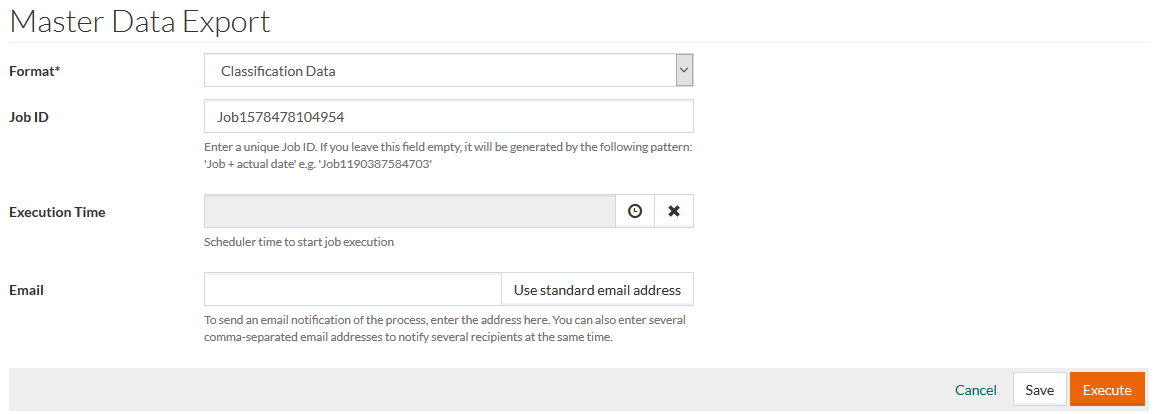Click the Master Data Export heading
This screenshot has width=1156, height=414.
[x=140, y=21]
